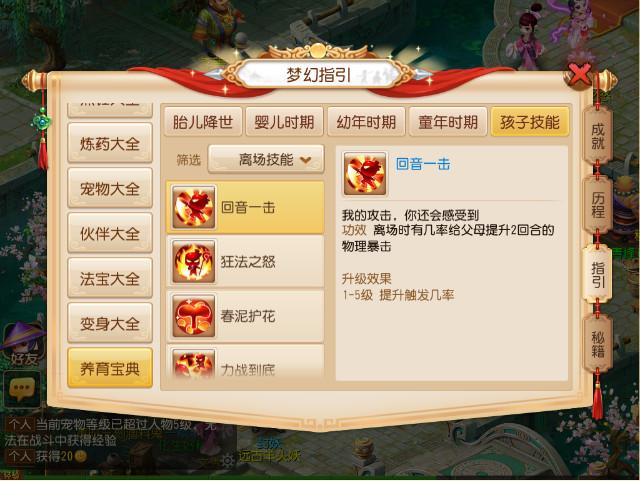Open the 变身大全 category
This screenshot has width=640, height=481.
coord(110,324)
